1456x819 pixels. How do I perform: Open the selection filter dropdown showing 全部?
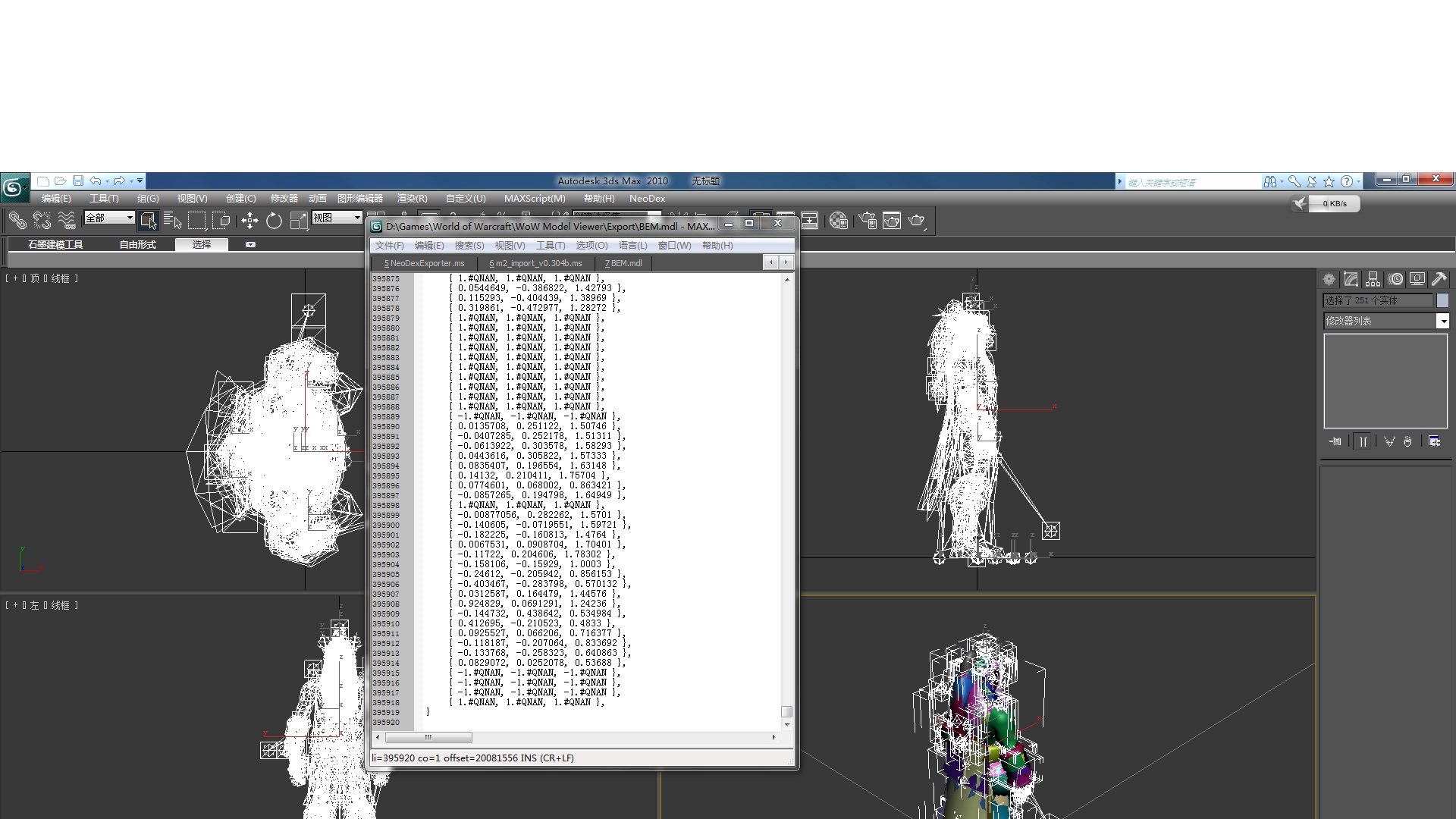[109, 218]
